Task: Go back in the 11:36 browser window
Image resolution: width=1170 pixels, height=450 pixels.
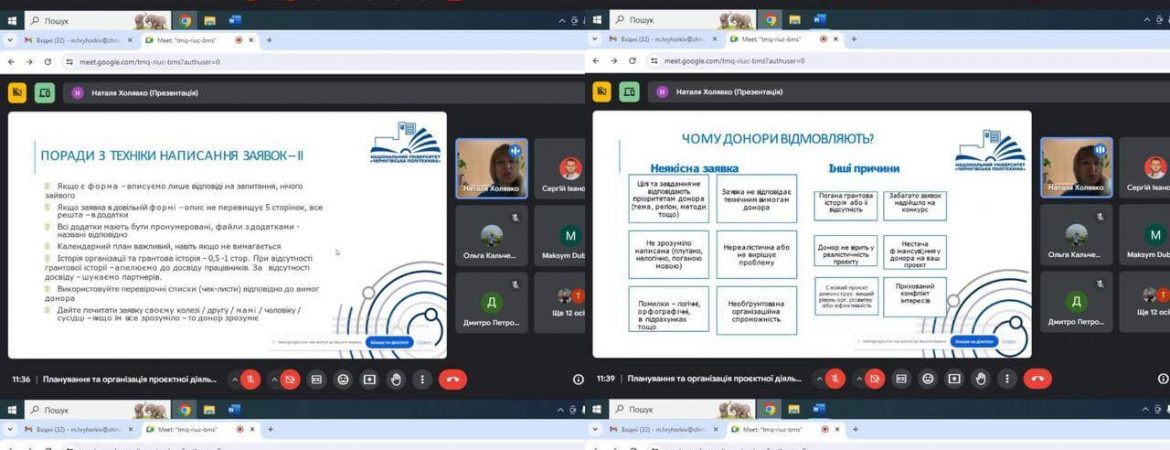Action: pyautogui.click(x=11, y=61)
